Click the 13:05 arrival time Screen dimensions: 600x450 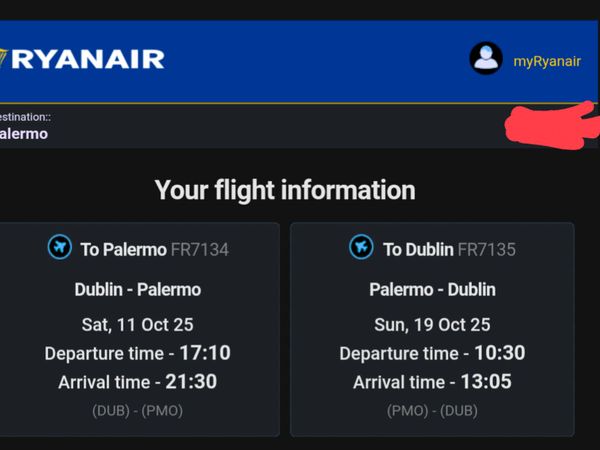click(x=487, y=382)
